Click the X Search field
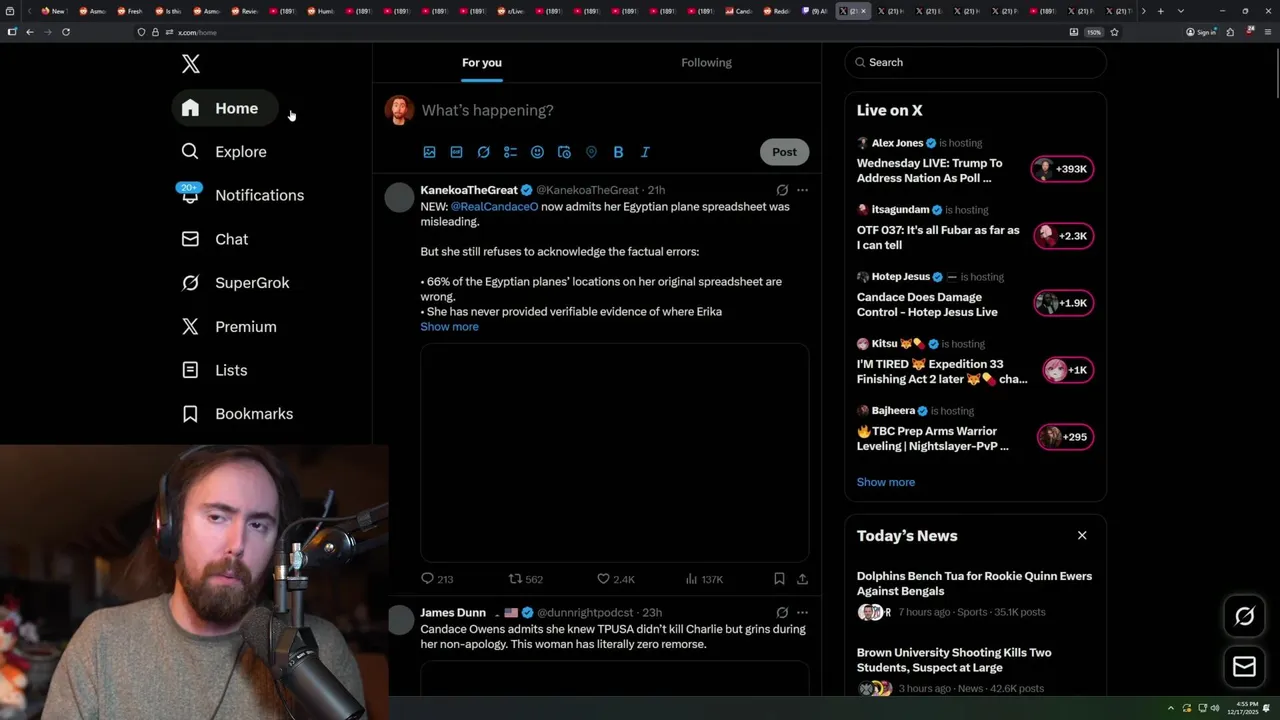The width and height of the screenshot is (1280, 720). (x=976, y=62)
